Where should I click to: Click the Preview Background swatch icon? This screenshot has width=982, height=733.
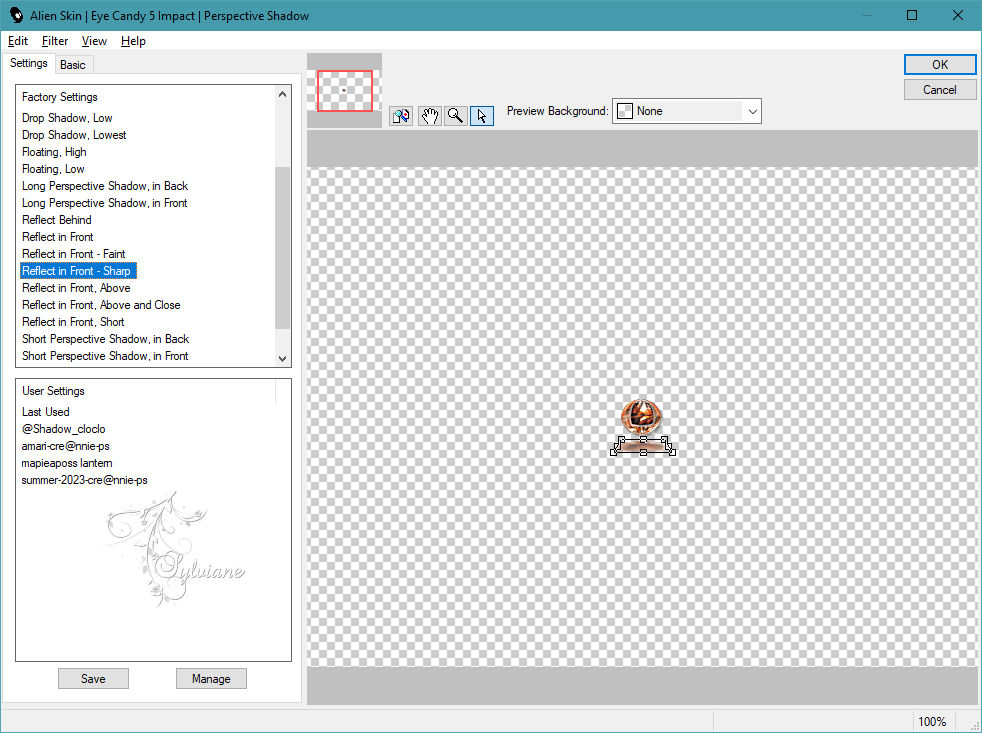[624, 111]
